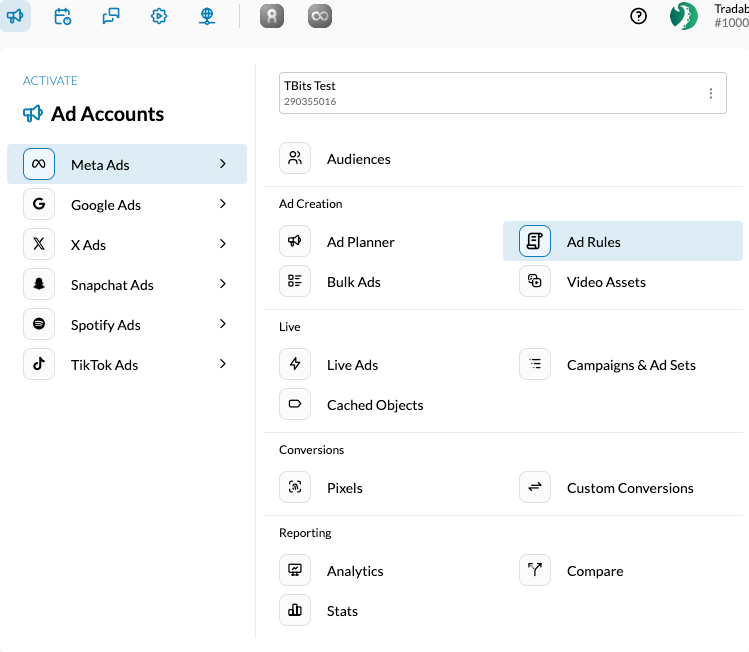Open TBits Test account options menu
The image size is (749, 652).
click(x=711, y=93)
